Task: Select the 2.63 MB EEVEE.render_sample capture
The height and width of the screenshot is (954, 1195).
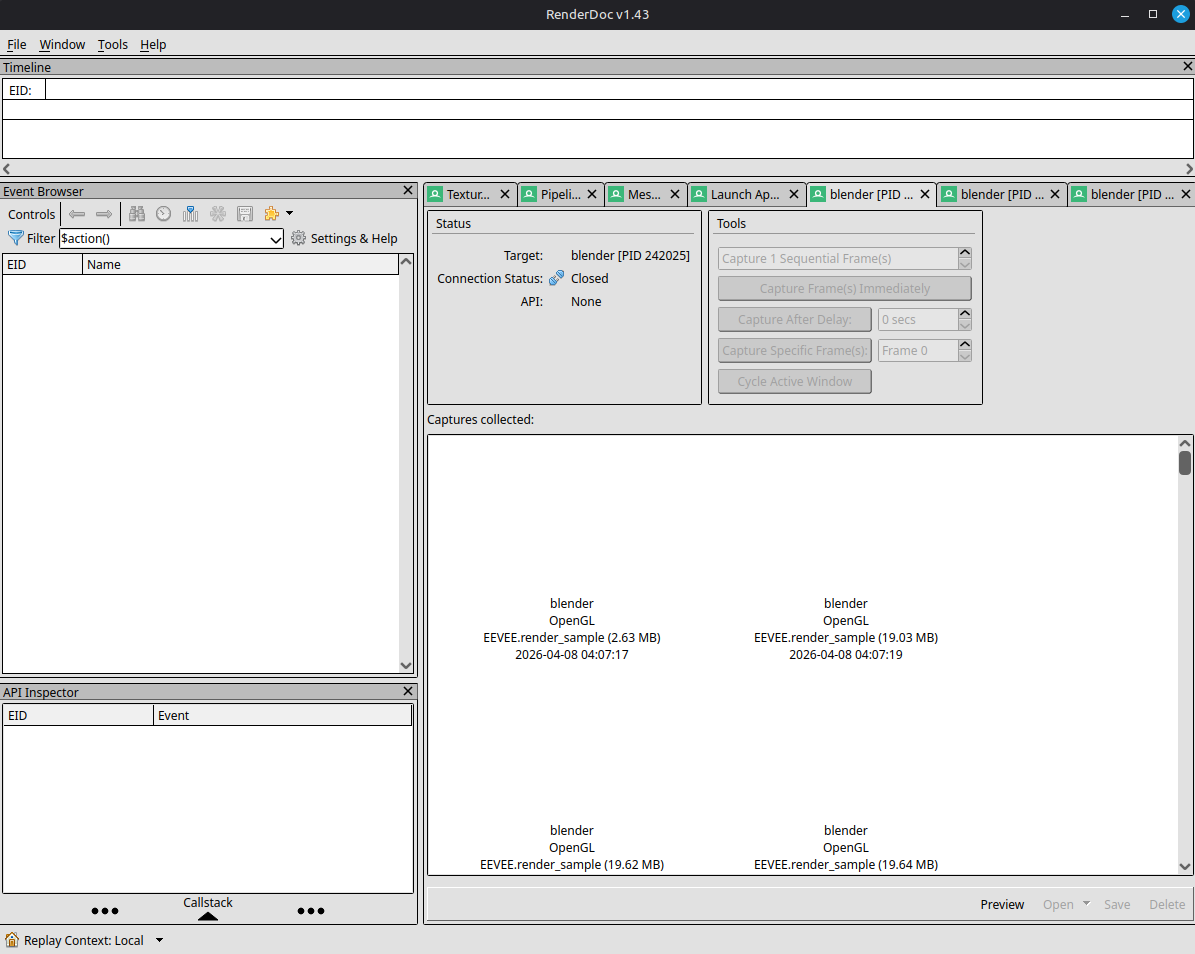Action: (572, 629)
